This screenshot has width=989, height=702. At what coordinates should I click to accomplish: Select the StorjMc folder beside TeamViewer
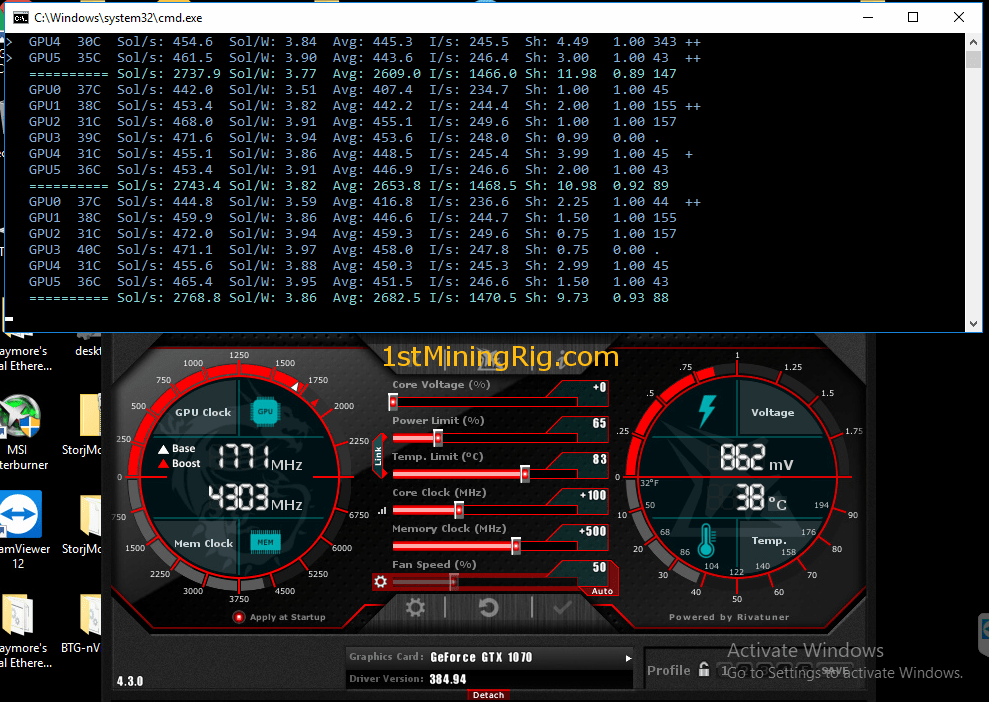[x=82, y=525]
